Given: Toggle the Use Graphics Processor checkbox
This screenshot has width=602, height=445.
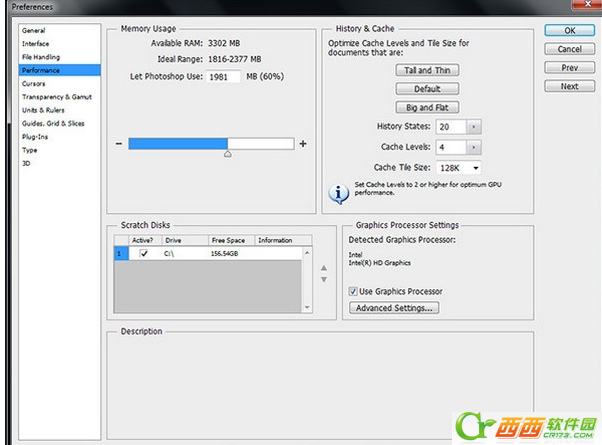Looking at the screenshot, I should click(x=353, y=291).
